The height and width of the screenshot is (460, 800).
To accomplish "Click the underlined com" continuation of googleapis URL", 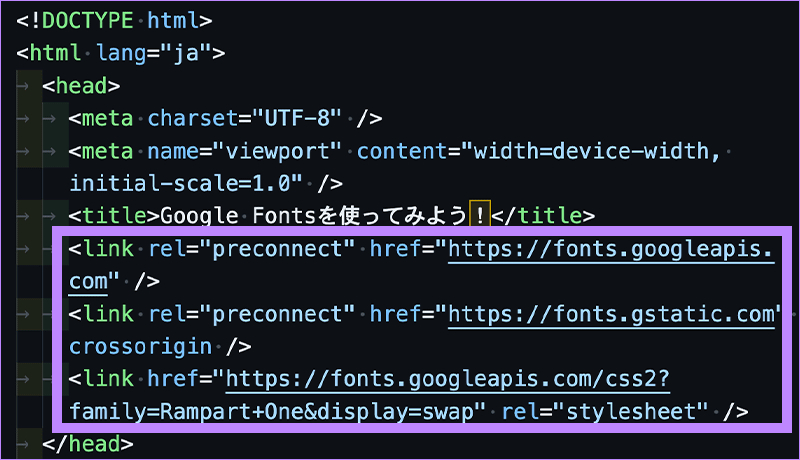I will point(94,282).
